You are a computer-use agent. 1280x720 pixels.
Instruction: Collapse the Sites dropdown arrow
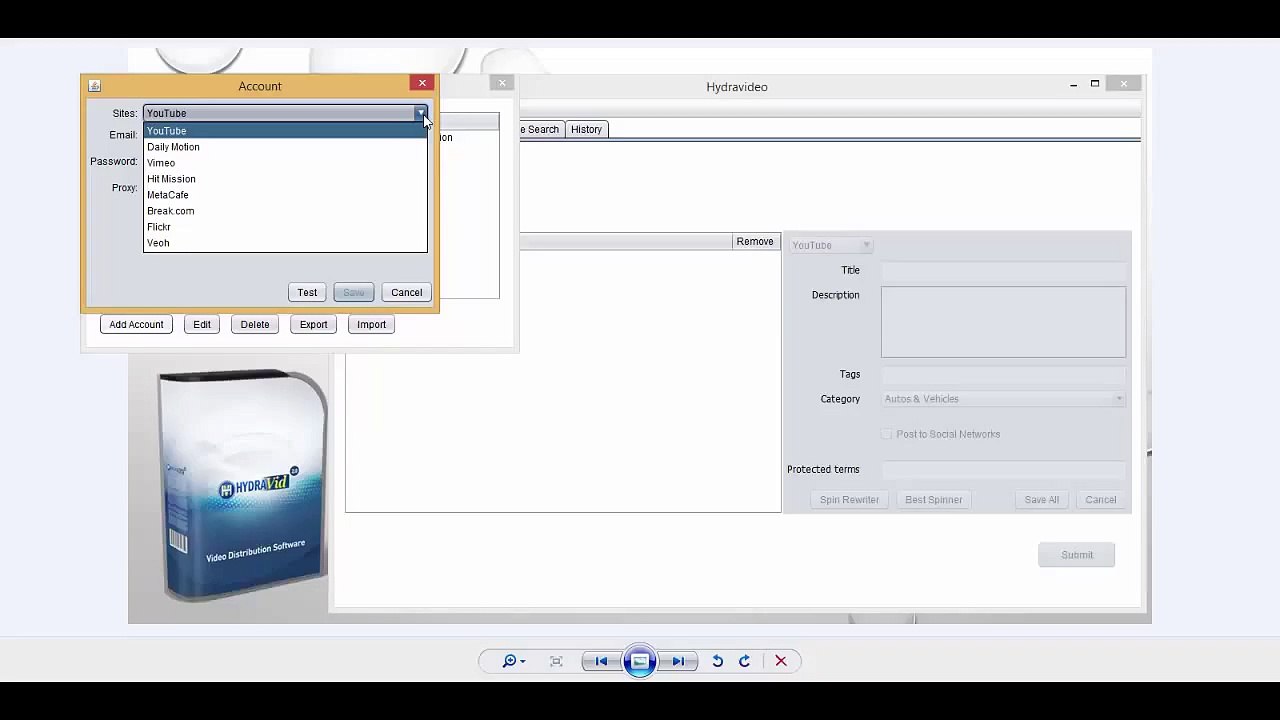(x=420, y=113)
